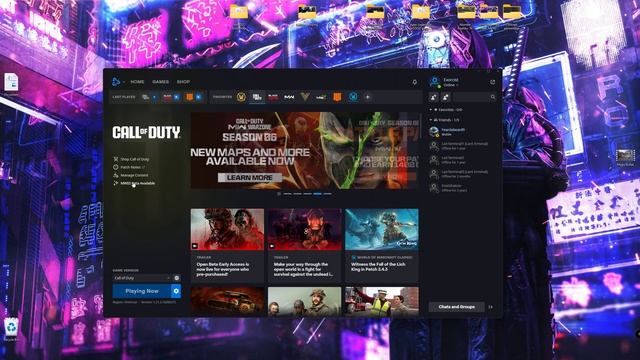Go to the HOME tab
The width and height of the screenshot is (640, 360).
click(x=137, y=82)
